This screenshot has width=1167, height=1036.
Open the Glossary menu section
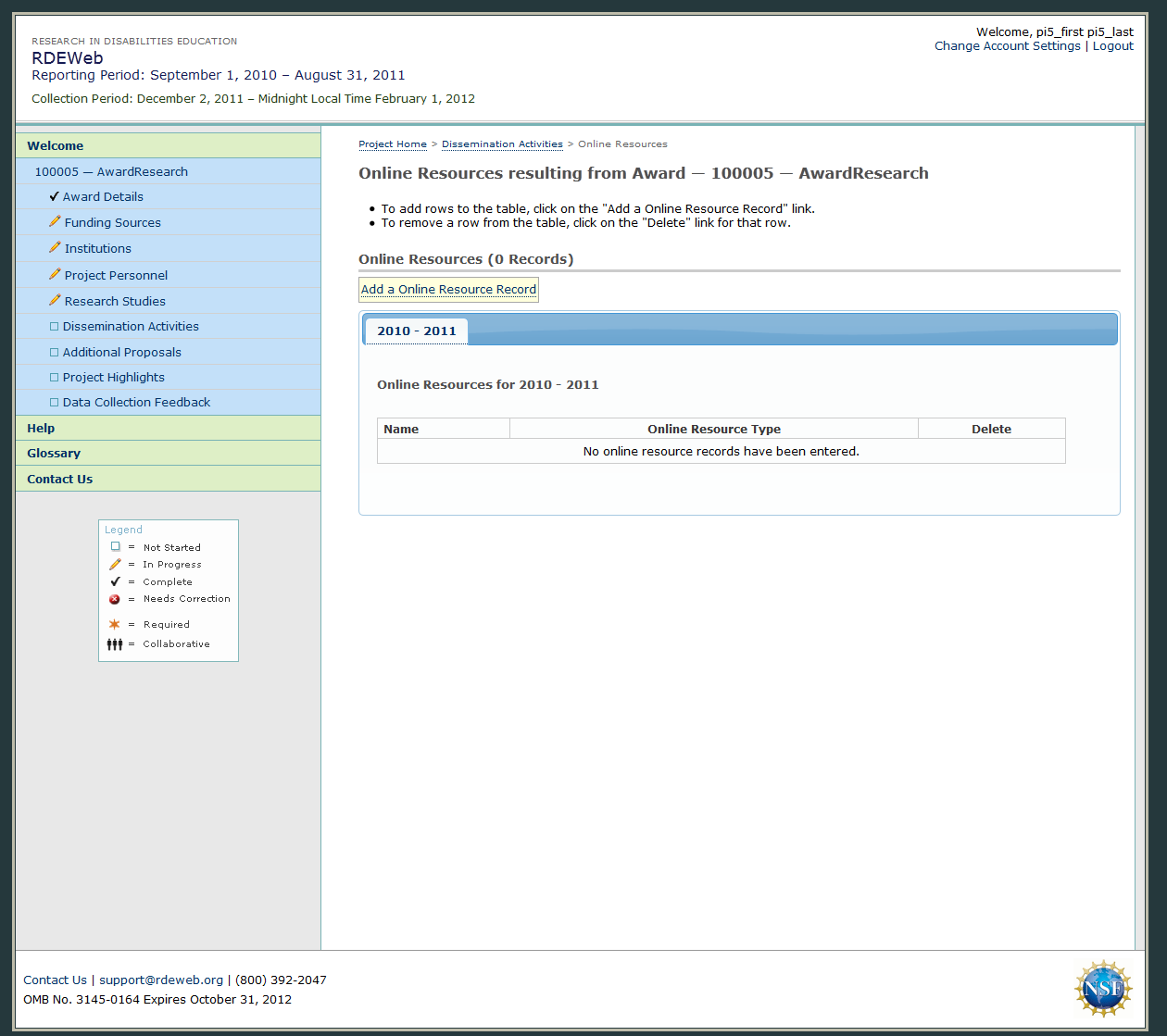169,453
